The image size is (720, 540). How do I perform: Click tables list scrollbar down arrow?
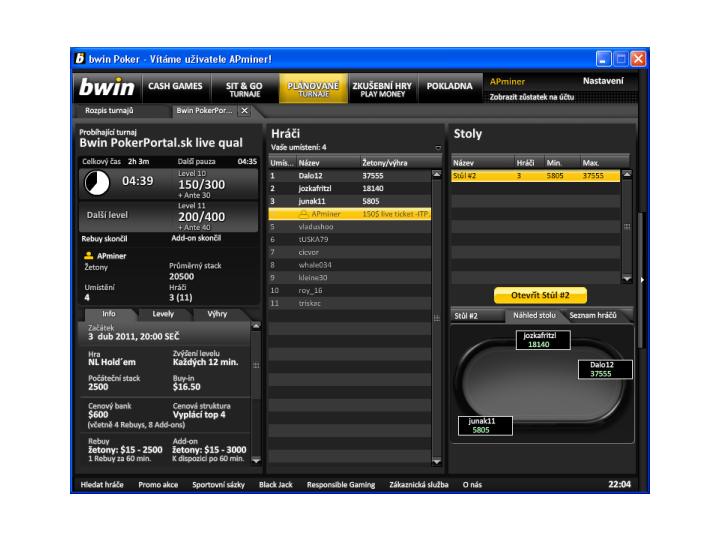coord(627,279)
